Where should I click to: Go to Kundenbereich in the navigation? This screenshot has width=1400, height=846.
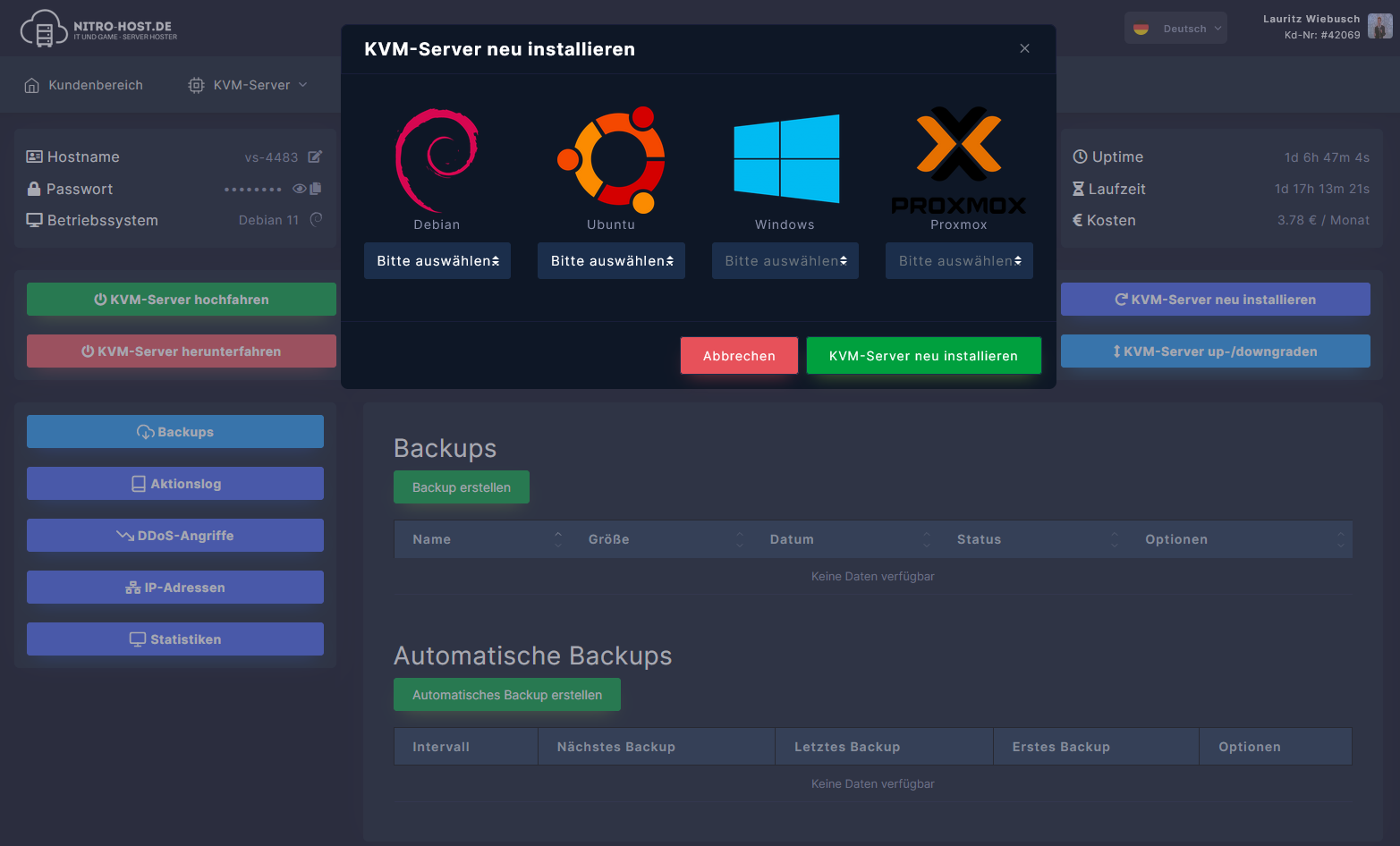pos(84,85)
